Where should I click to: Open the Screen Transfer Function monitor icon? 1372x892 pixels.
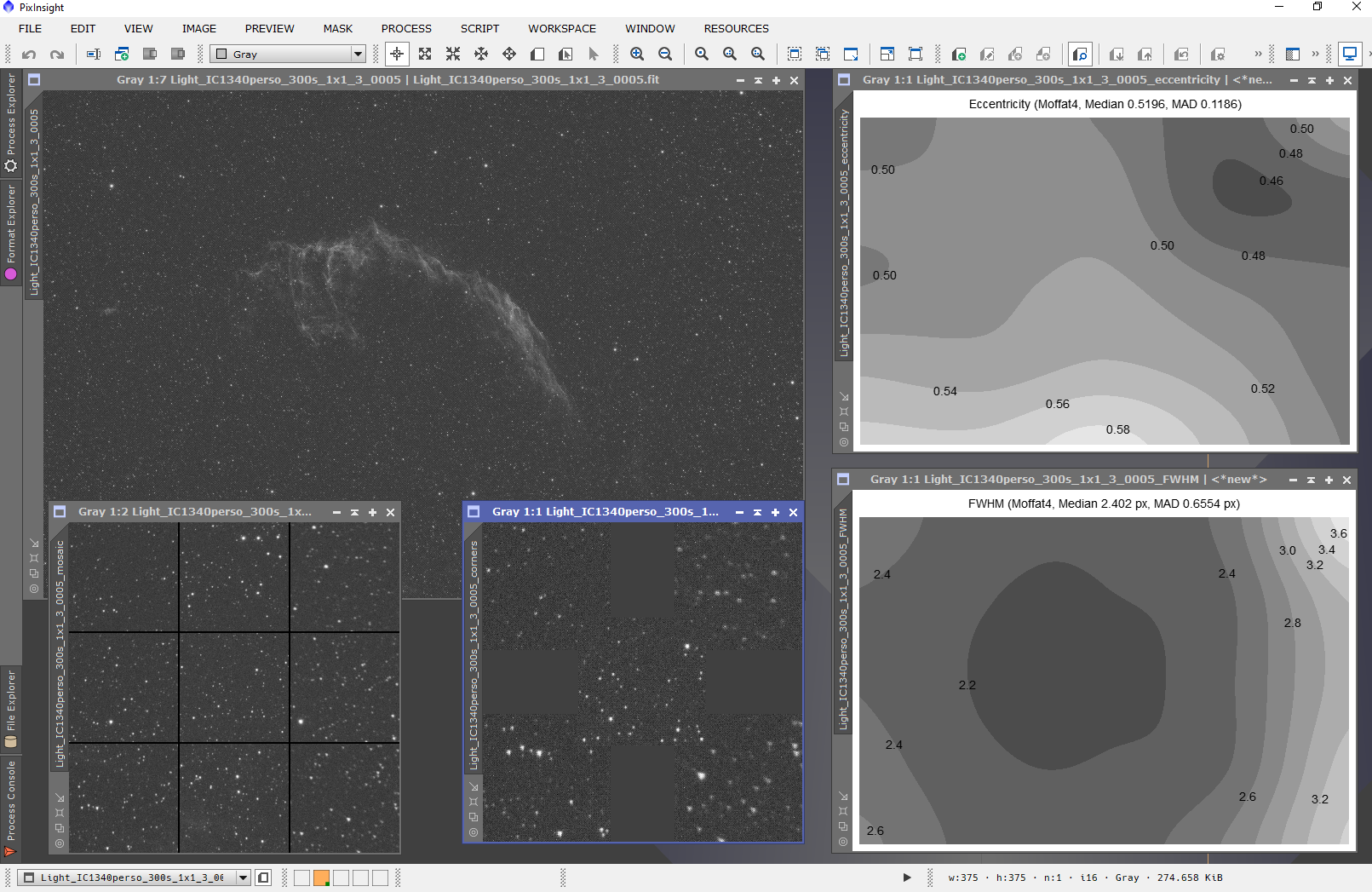(1350, 54)
